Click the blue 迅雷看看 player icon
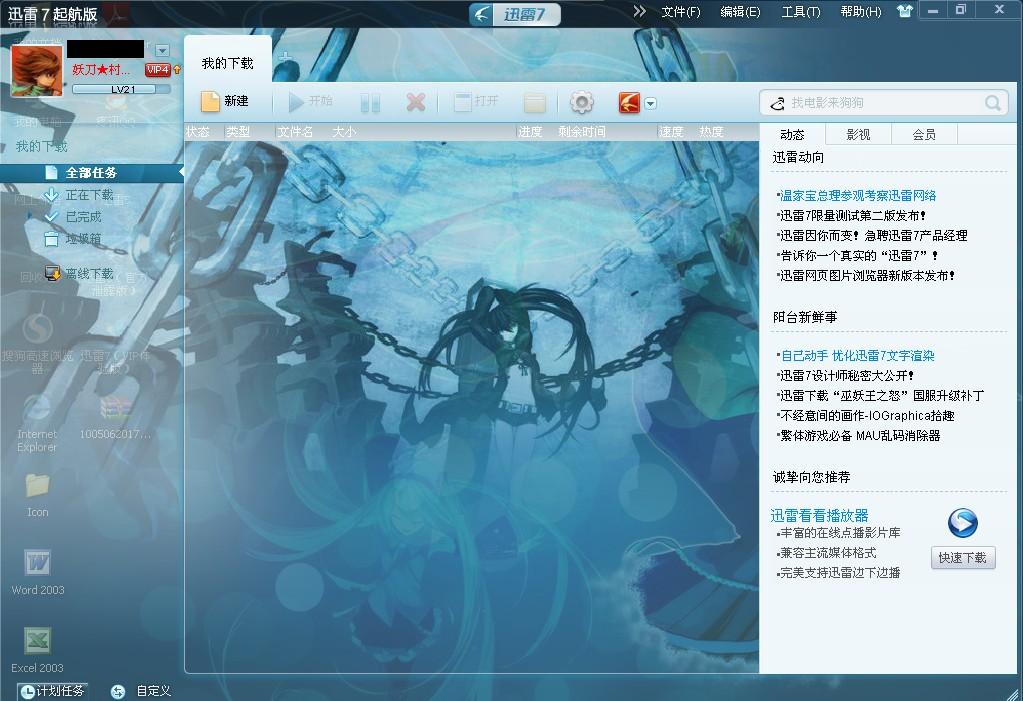 click(x=962, y=523)
